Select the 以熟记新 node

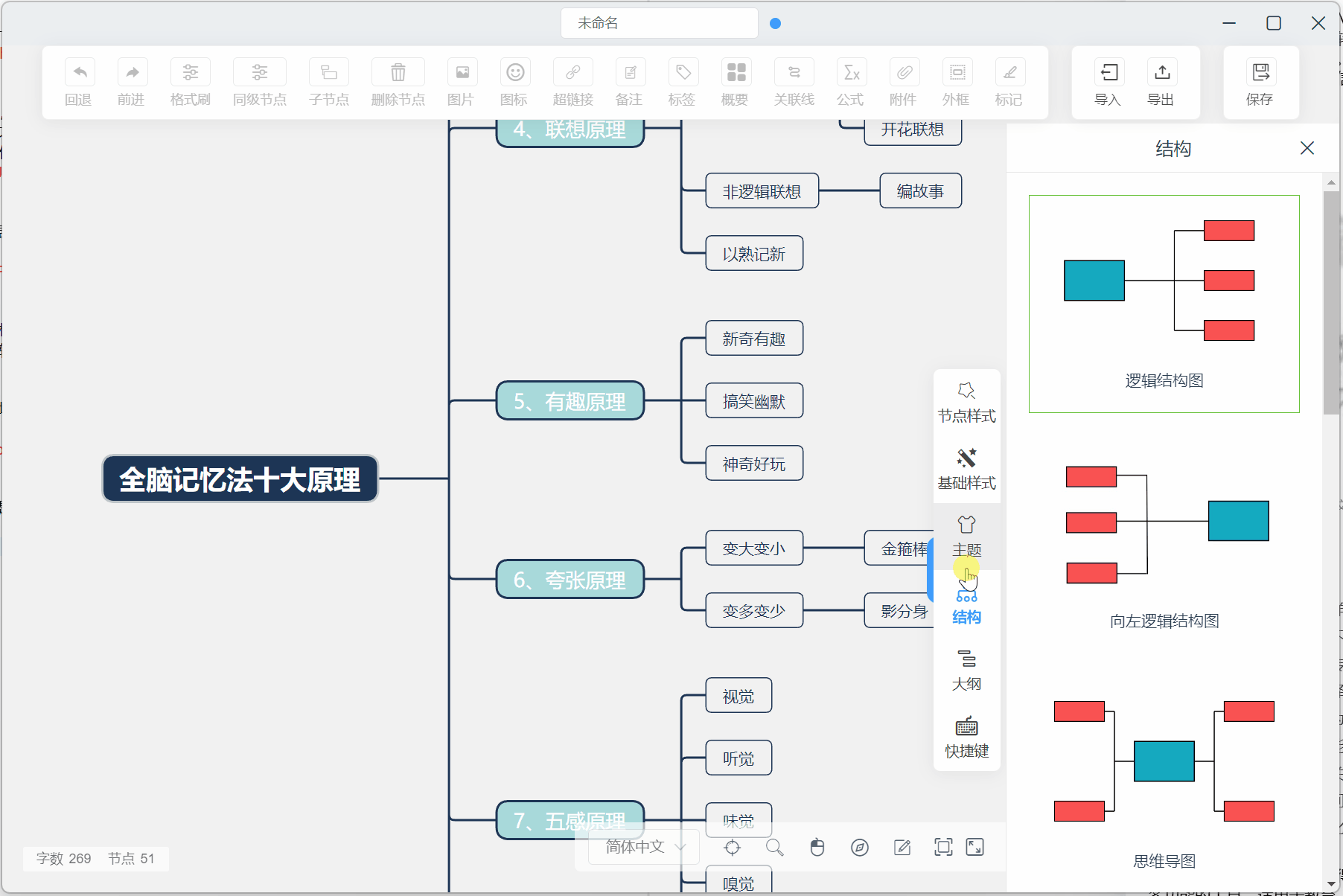pos(754,254)
